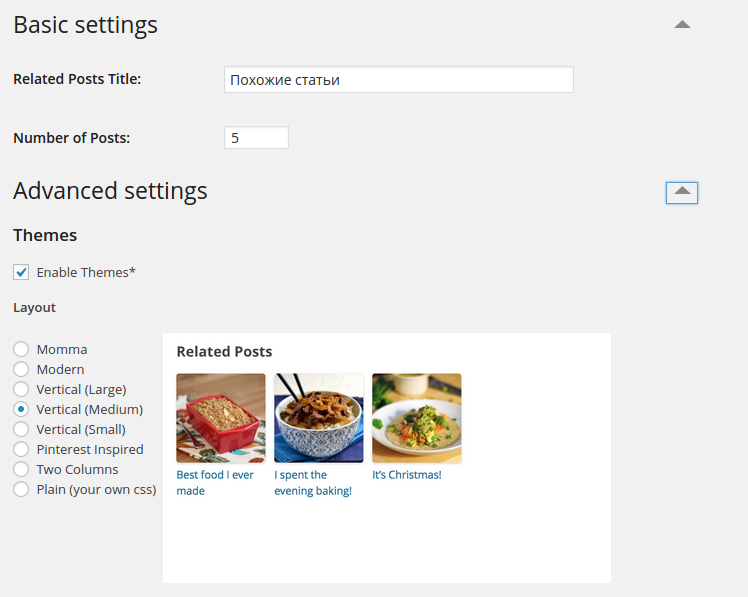Uncheck the Enable Themes checkbox
This screenshot has height=597, width=748.
[x=21, y=272]
